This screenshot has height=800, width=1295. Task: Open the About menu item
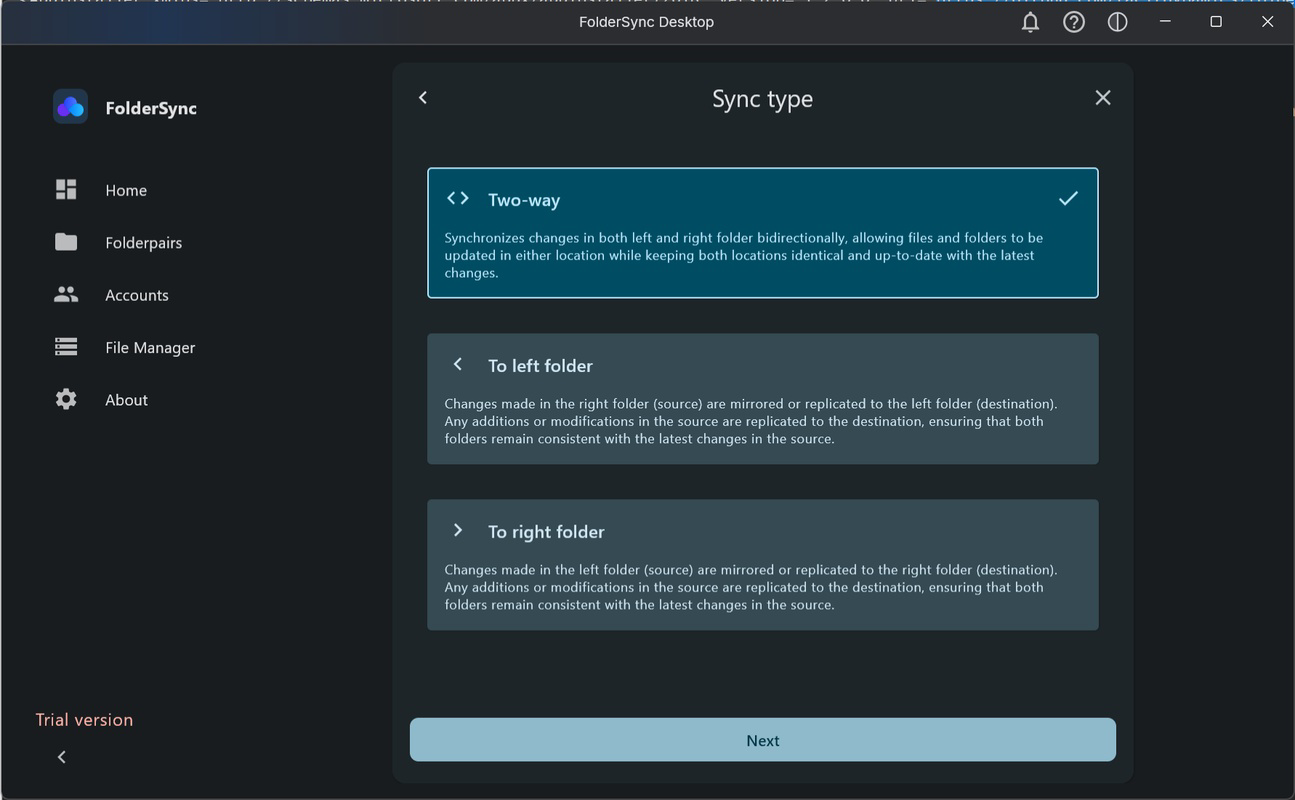(x=126, y=400)
